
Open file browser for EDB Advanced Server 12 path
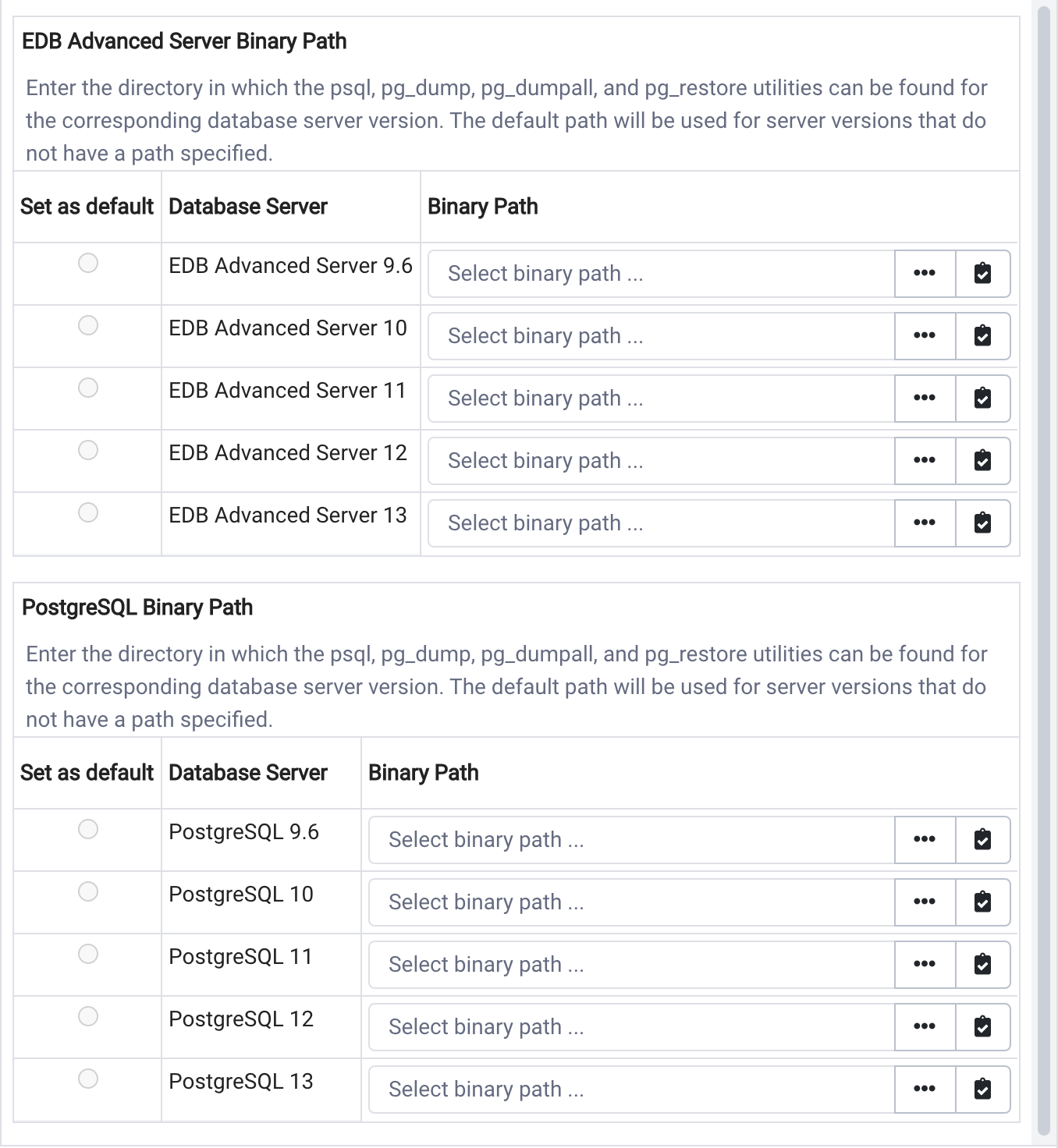tap(924, 460)
